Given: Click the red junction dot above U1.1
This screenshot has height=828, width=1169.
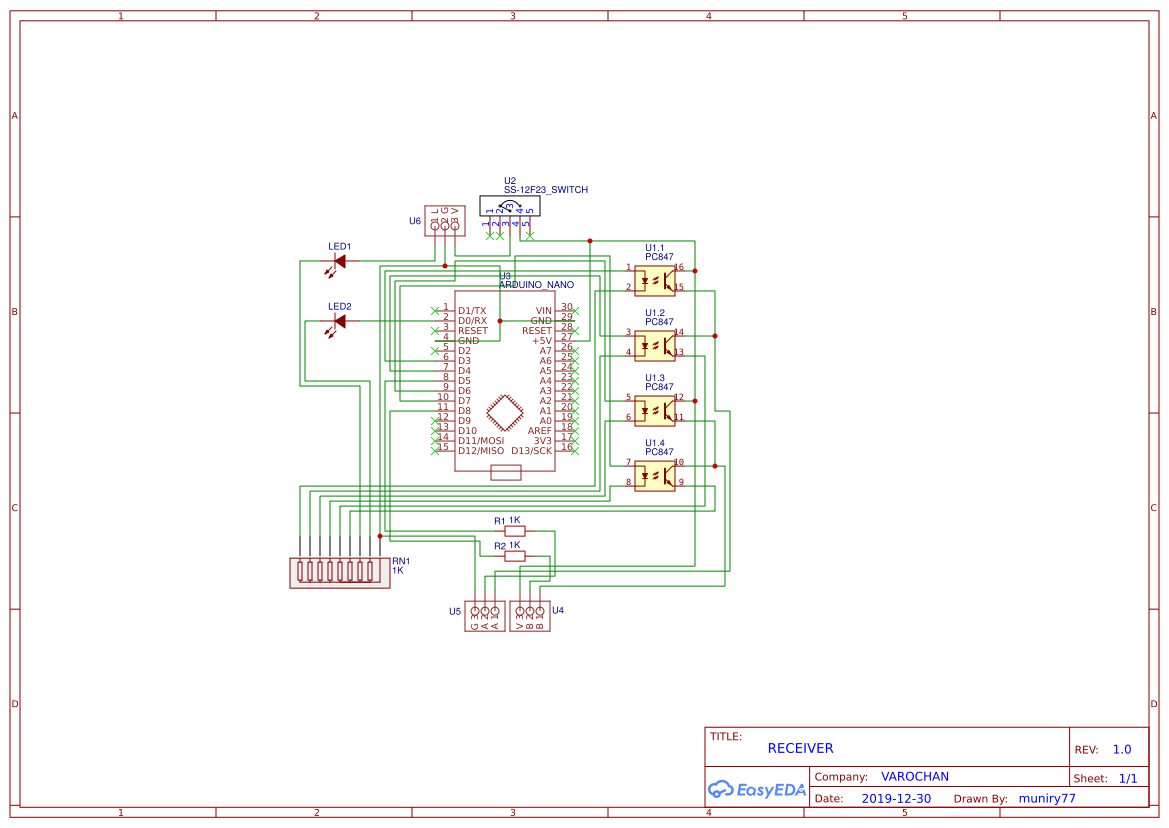Looking at the screenshot, I should click(590, 241).
